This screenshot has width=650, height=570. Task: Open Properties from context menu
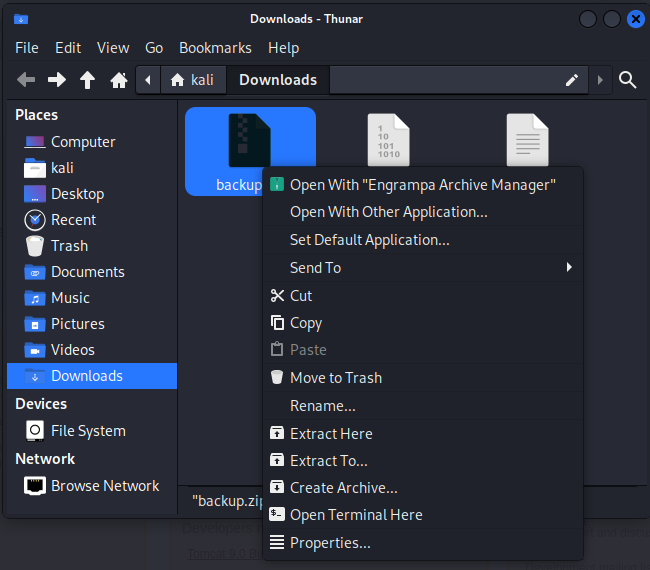coord(423,543)
